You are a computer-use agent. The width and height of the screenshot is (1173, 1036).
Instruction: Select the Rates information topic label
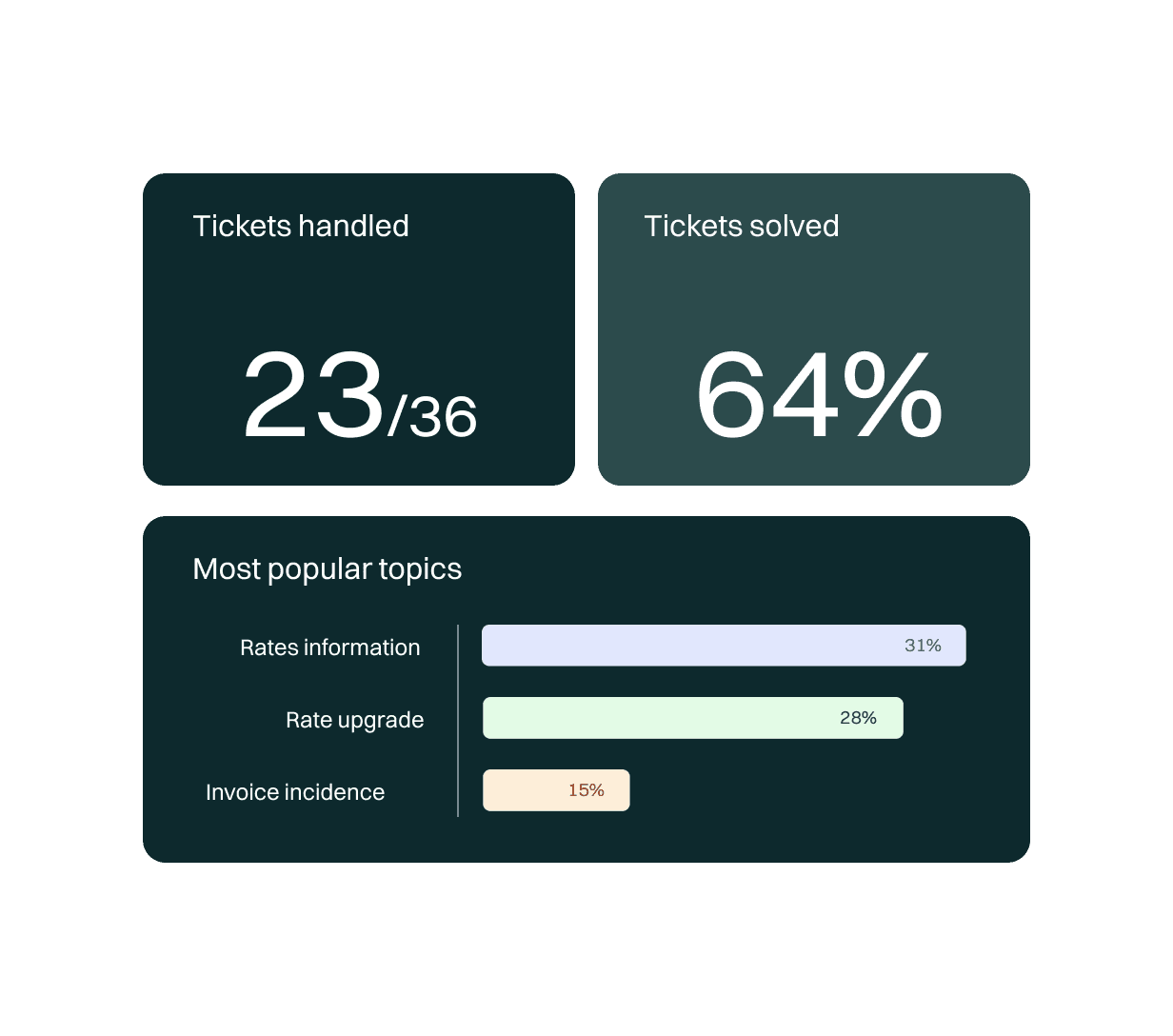(x=329, y=647)
